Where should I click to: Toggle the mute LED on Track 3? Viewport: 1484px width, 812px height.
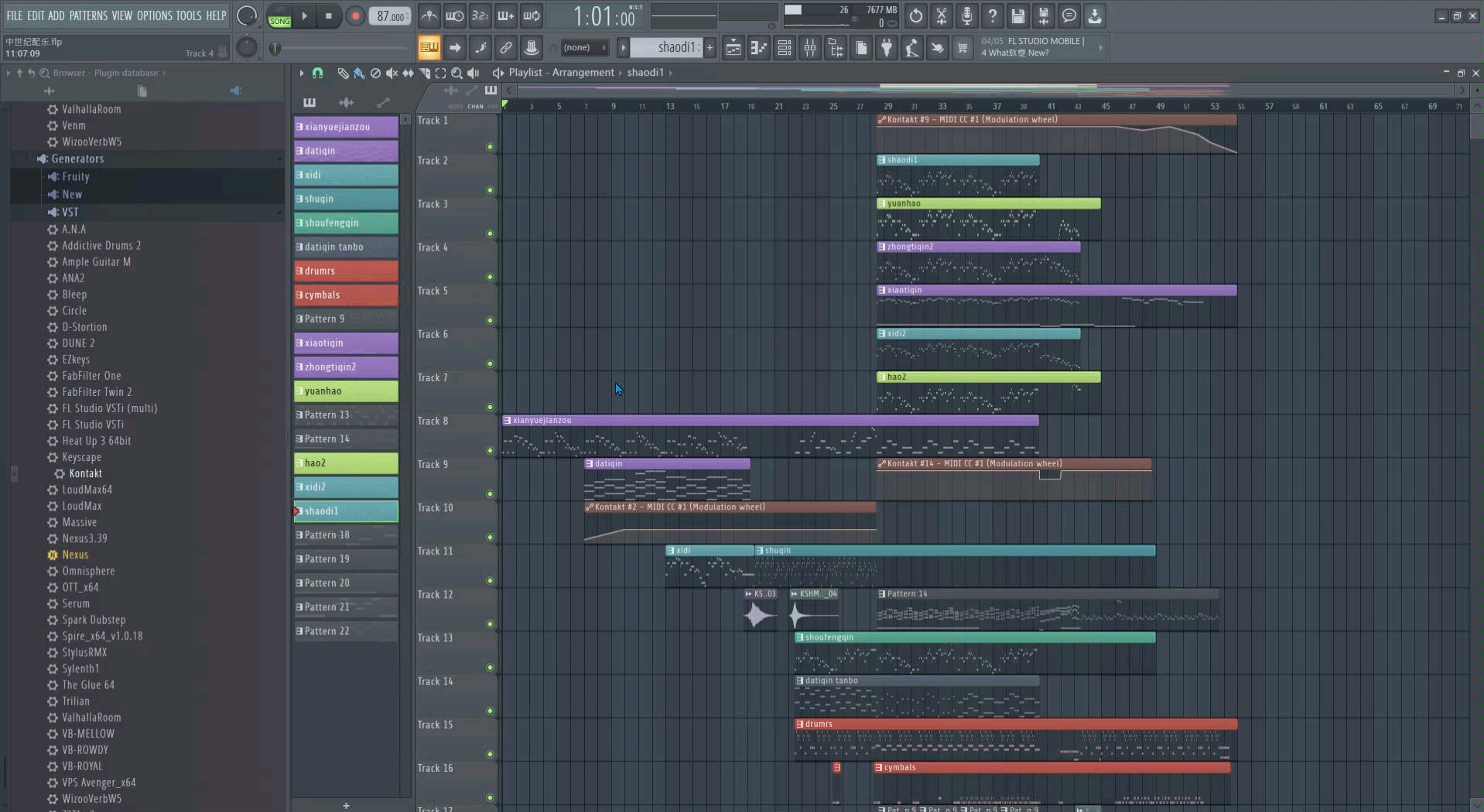[490, 234]
